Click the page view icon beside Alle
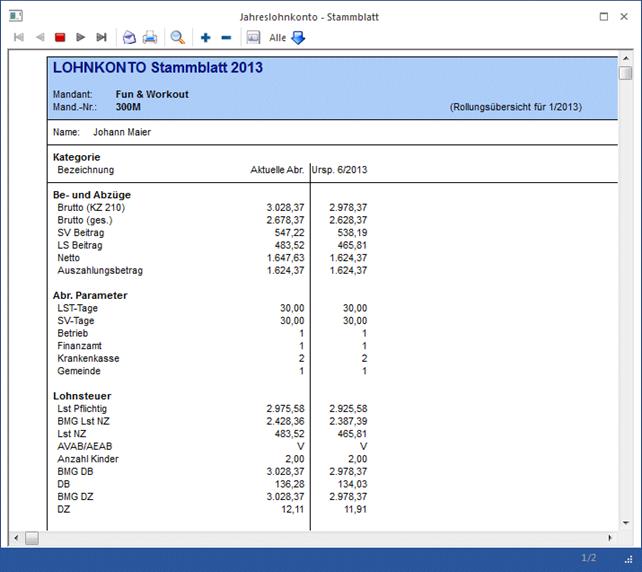This screenshot has width=642, height=572. pos(253,38)
